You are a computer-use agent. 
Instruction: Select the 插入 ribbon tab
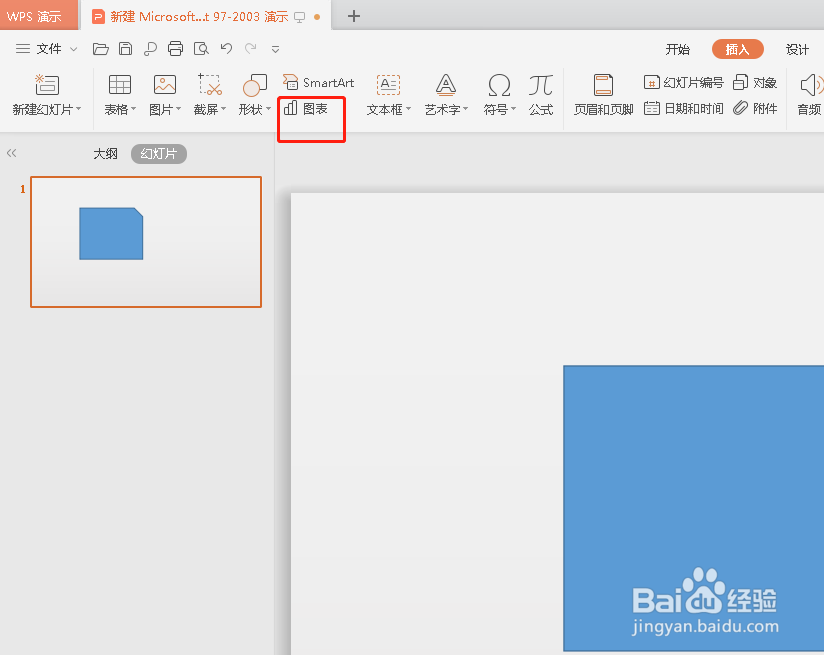737,49
